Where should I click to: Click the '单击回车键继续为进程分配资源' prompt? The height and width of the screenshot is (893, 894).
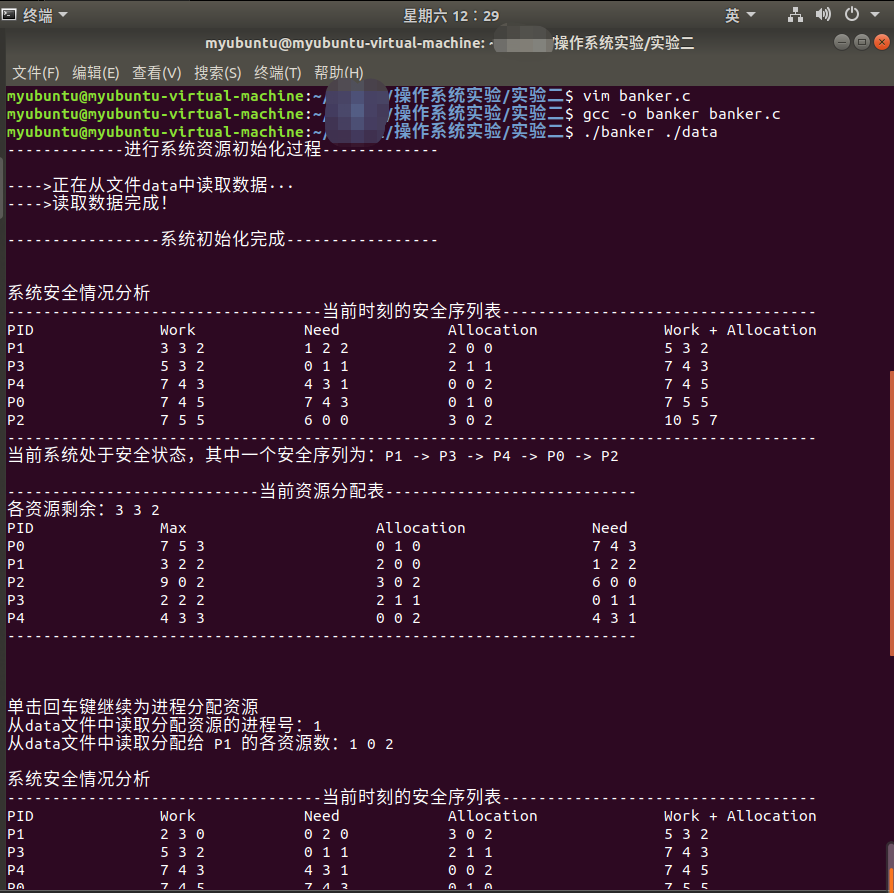pyautogui.click(x=133, y=707)
